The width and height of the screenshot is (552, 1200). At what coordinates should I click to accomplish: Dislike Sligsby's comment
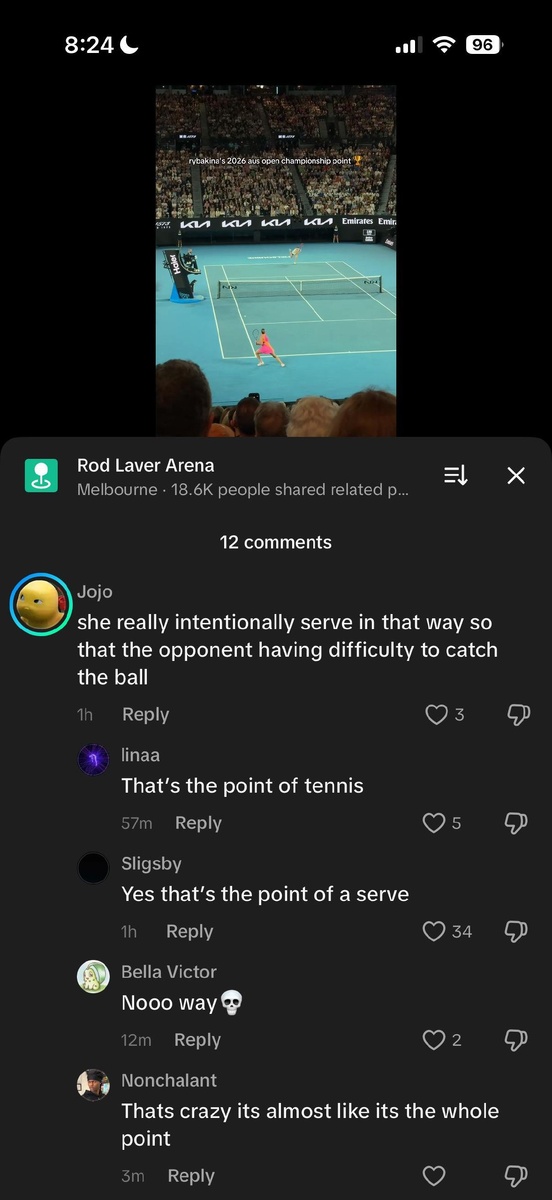click(x=517, y=931)
